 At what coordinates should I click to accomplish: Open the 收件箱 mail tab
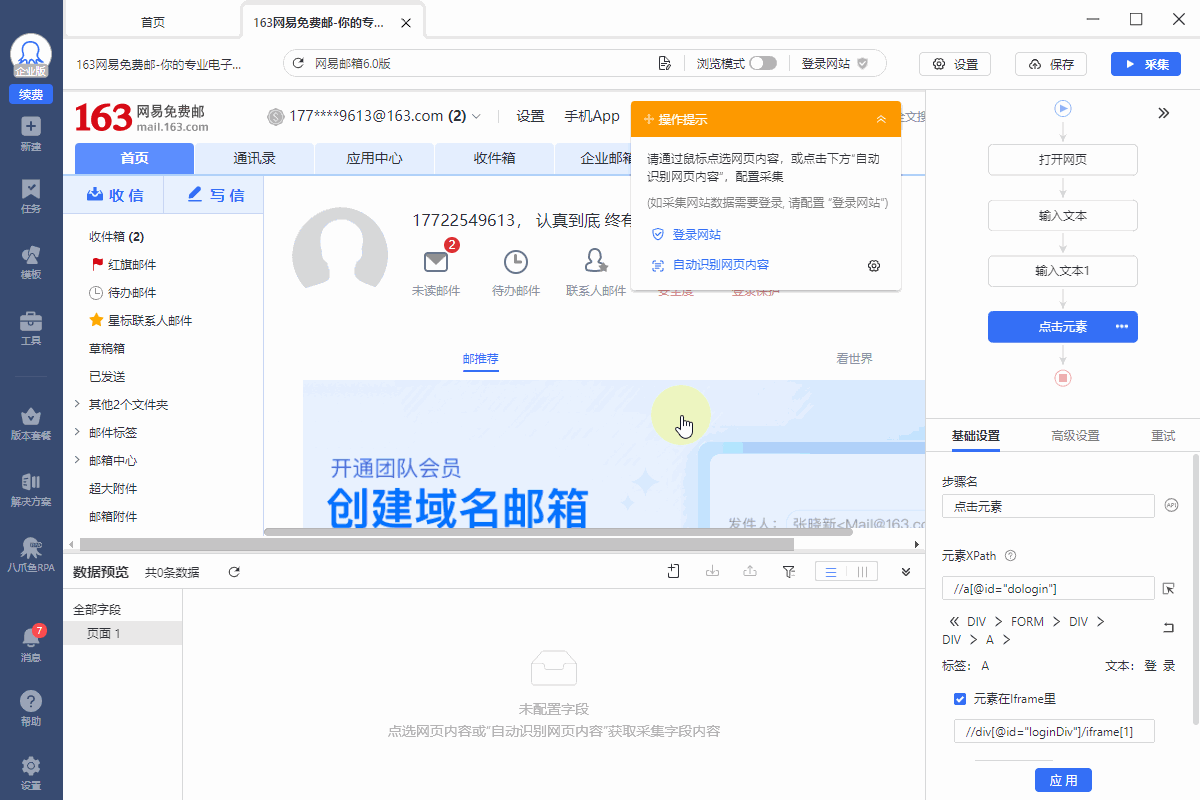494,158
